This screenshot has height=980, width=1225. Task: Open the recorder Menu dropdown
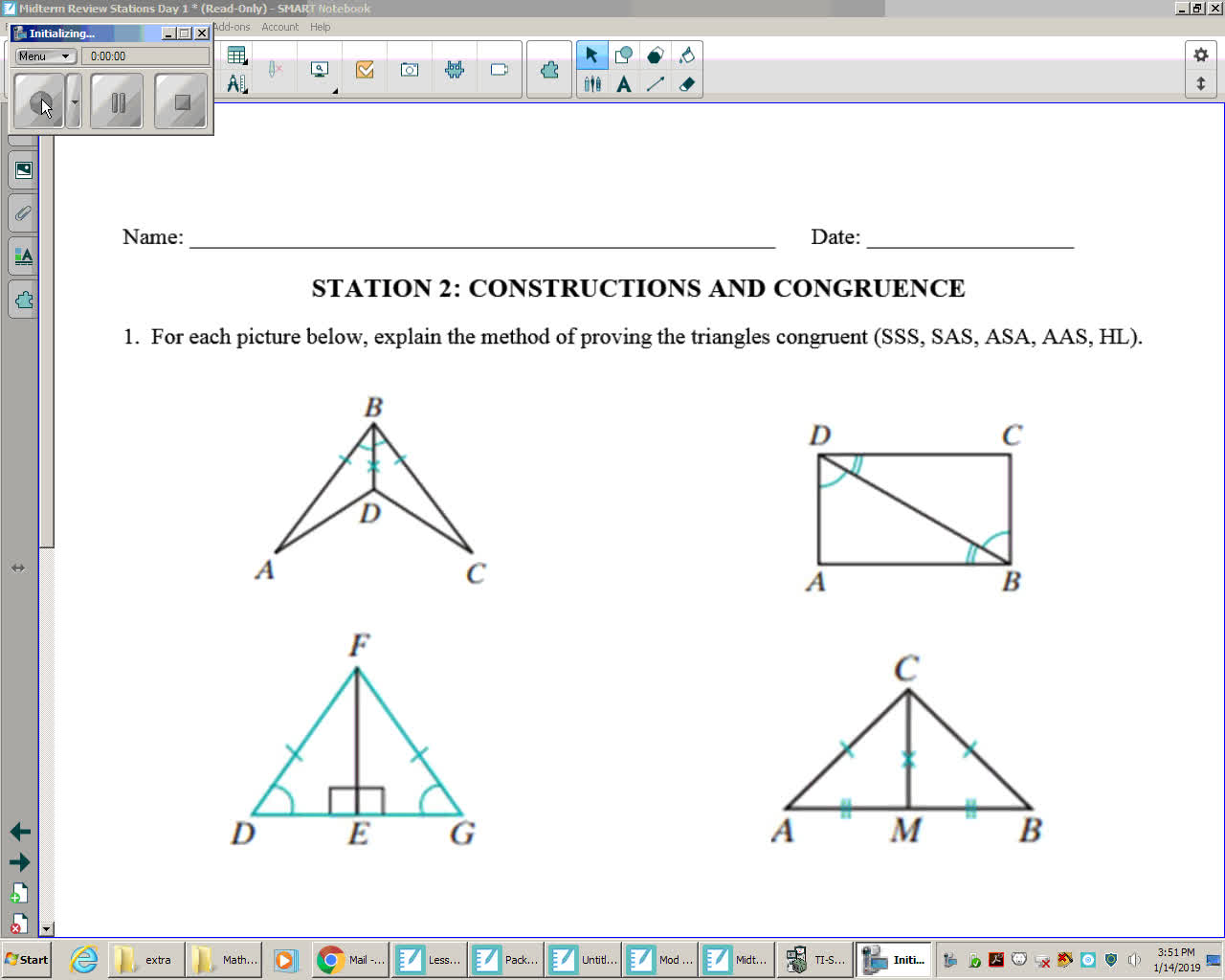[x=45, y=56]
